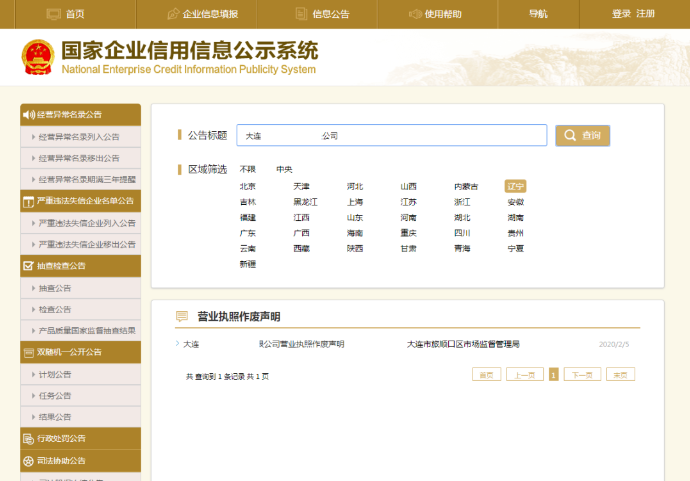Select 内蒙古 region filter
The height and width of the screenshot is (481, 690).
pos(466,186)
